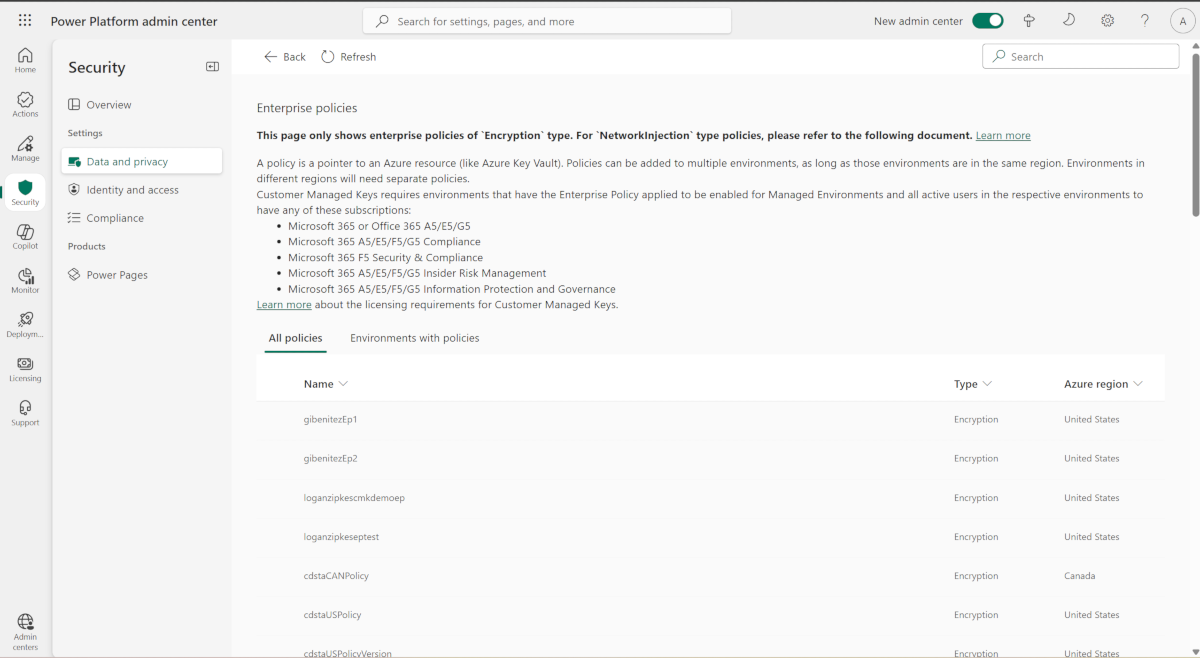Viewport: 1200px width, 658px height.
Task: Open the settings gear icon
Action: (1107, 21)
